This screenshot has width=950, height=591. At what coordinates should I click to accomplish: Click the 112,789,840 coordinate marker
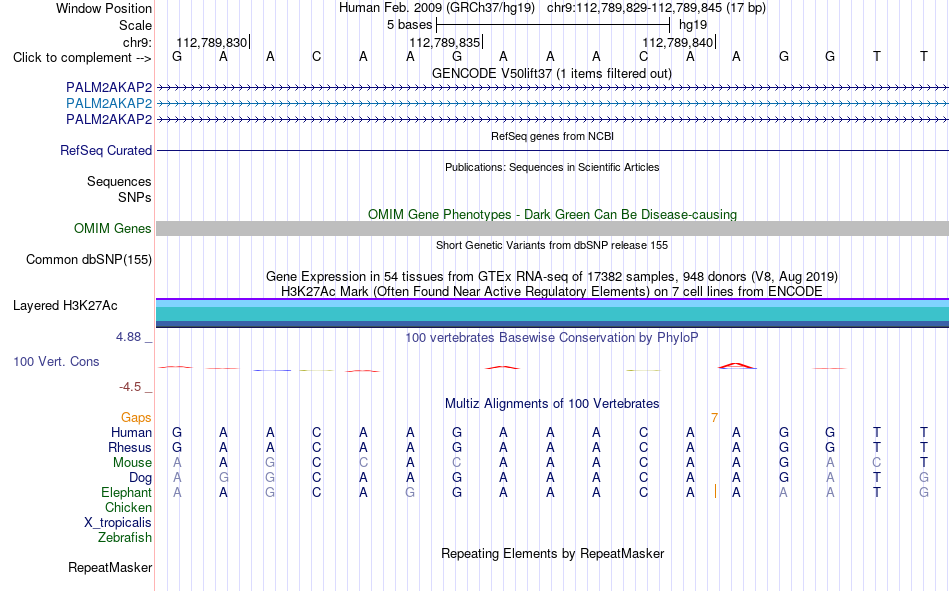(x=677, y=42)
